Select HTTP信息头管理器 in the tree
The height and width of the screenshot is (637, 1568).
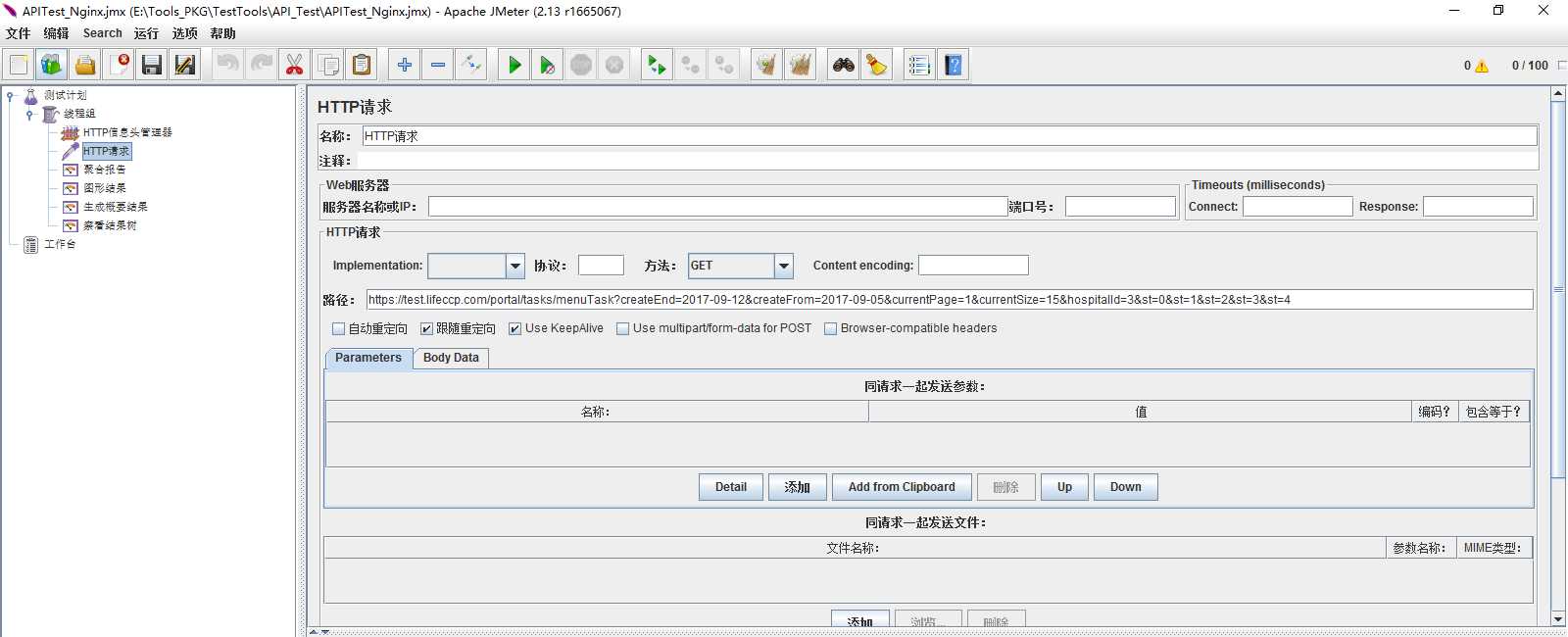(x=127, y=132)
